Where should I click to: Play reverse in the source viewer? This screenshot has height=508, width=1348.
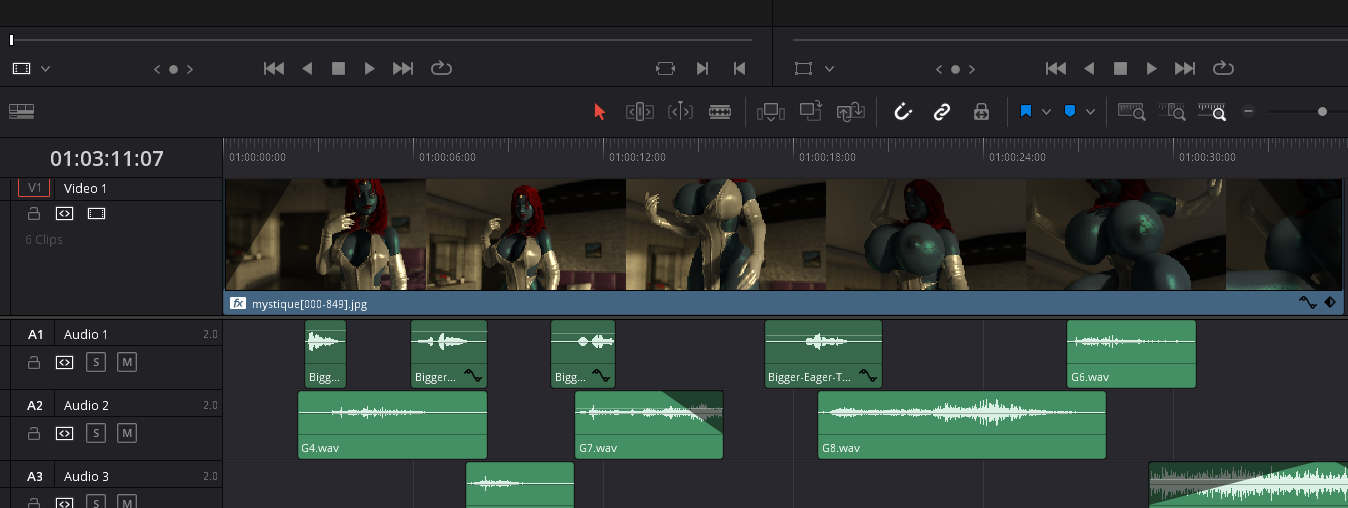point(307,69)
